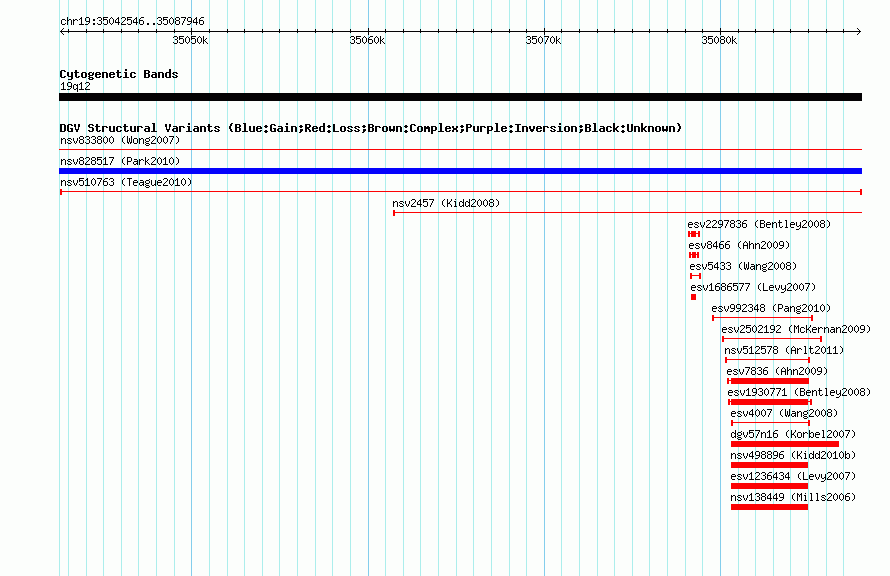Open esv1930771 (Bentley2008) label
This screenshot has width=890, height=576.
(799, 392)
